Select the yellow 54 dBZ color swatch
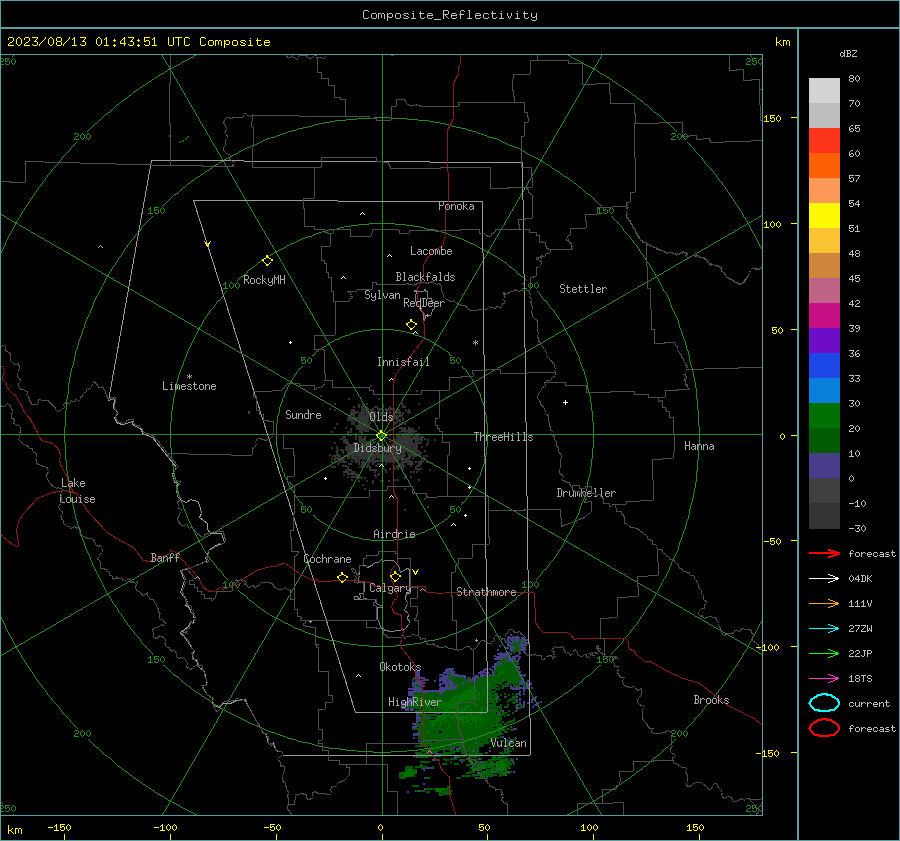Screen dimensions: 900x841 824,215
